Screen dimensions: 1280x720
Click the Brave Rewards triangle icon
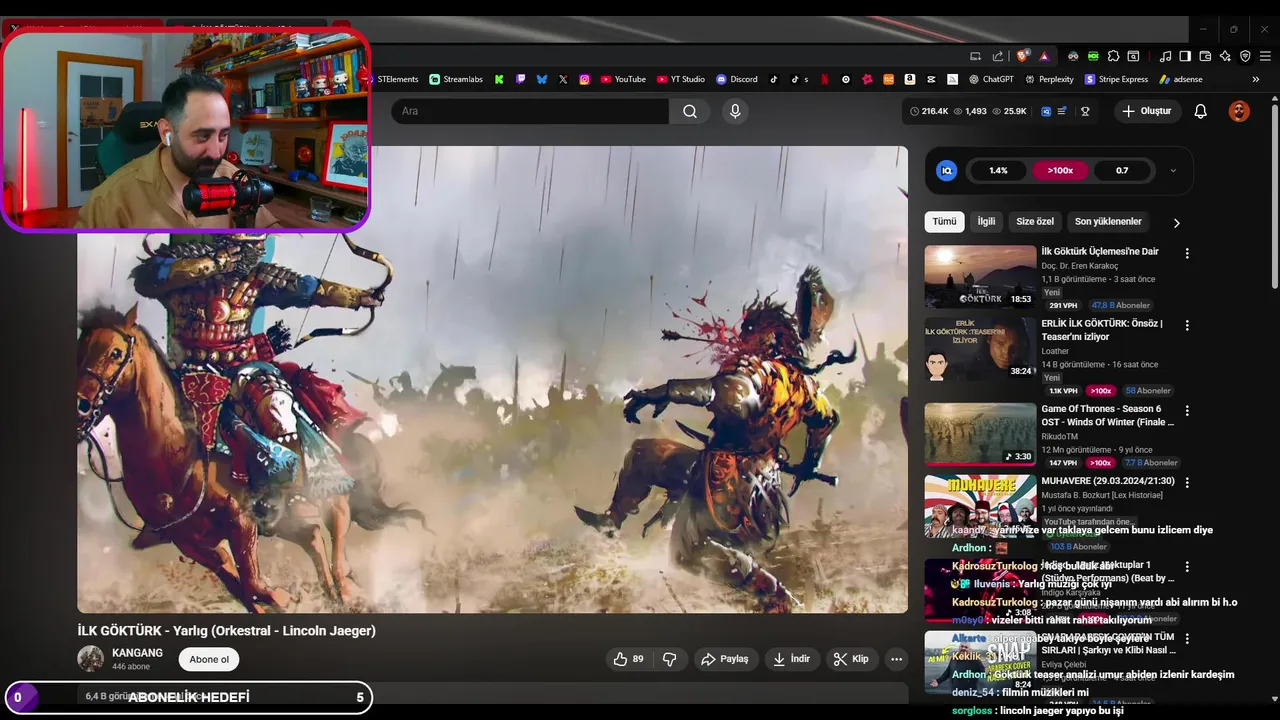(x=1044, y=56)
